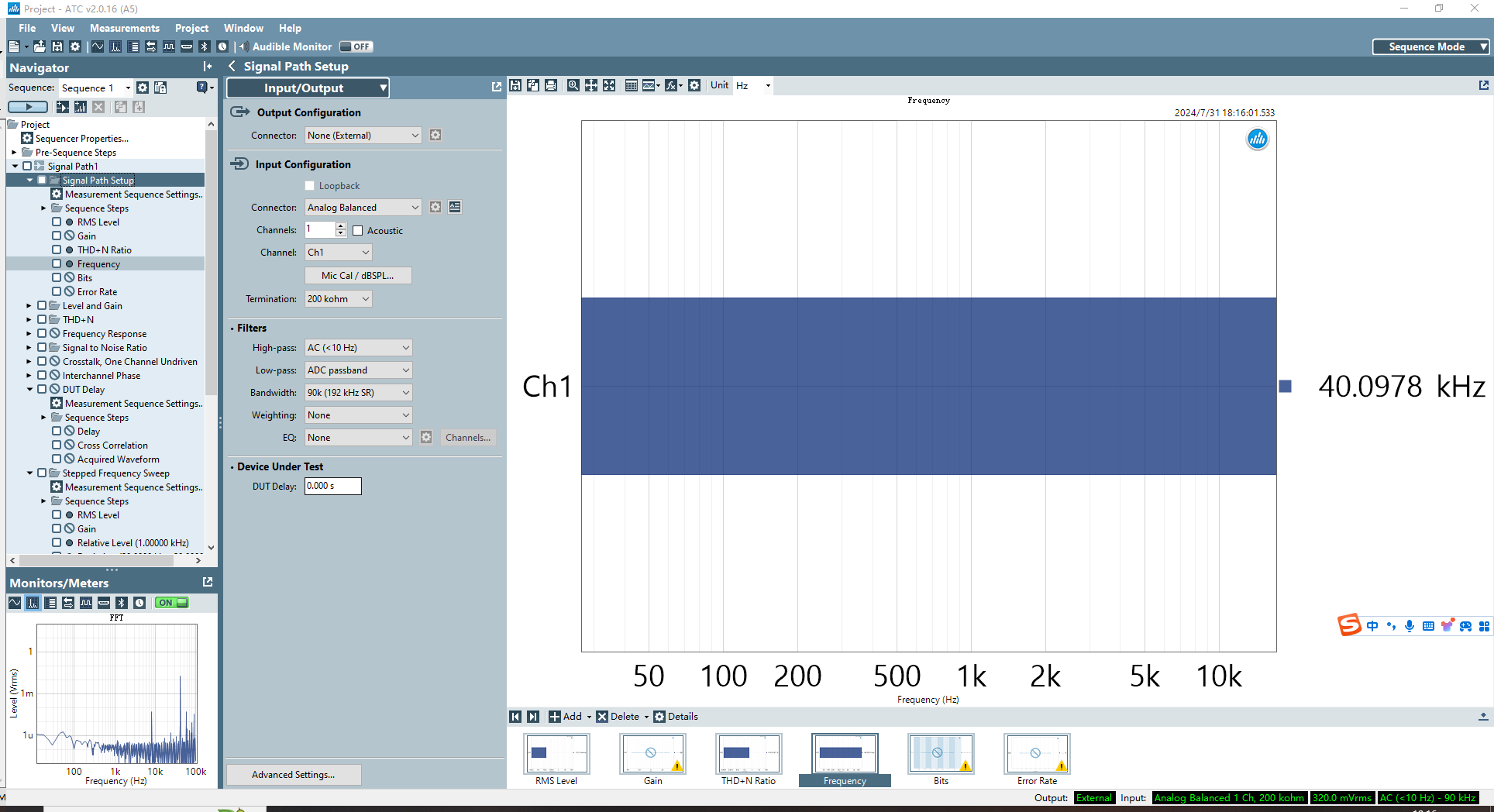Click the zoom icon in the graph toolbar
This screenshot has height=812, width=1494.
pyautogui.click(x=573, y=85)
